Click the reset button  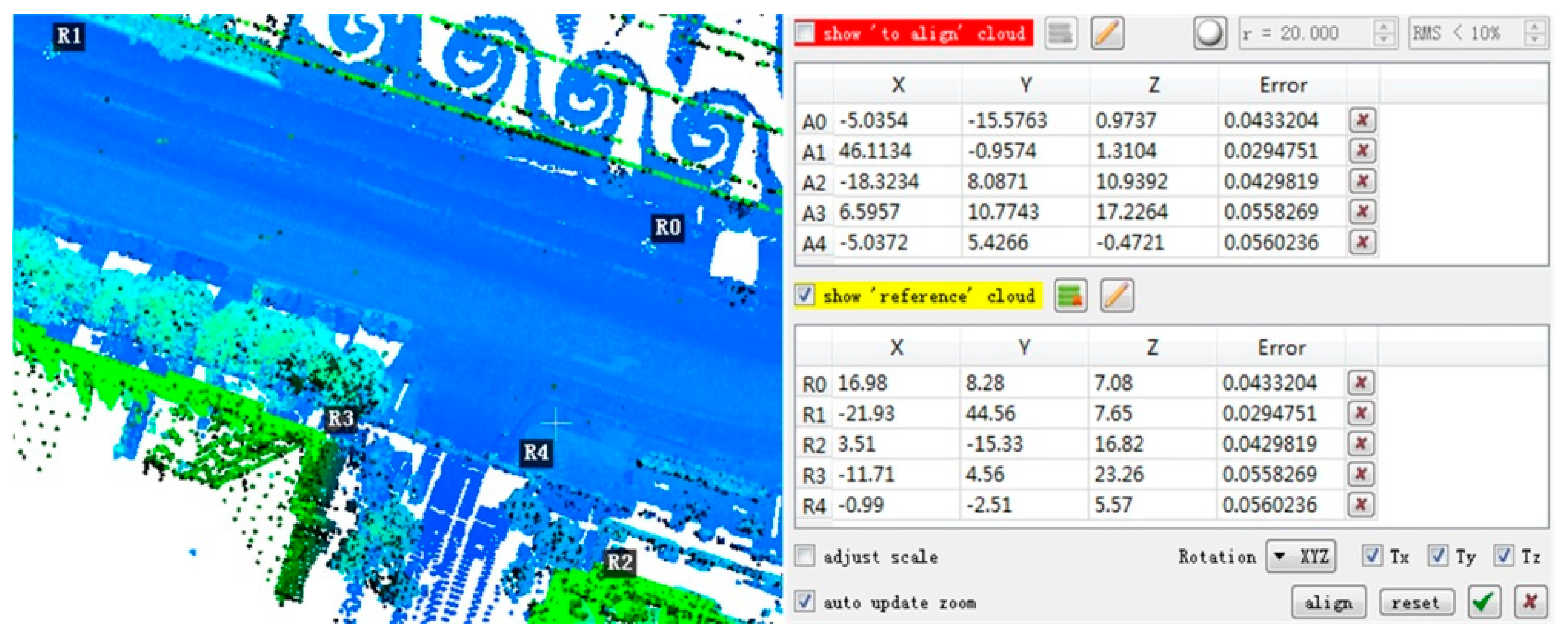pos(1417,603)
